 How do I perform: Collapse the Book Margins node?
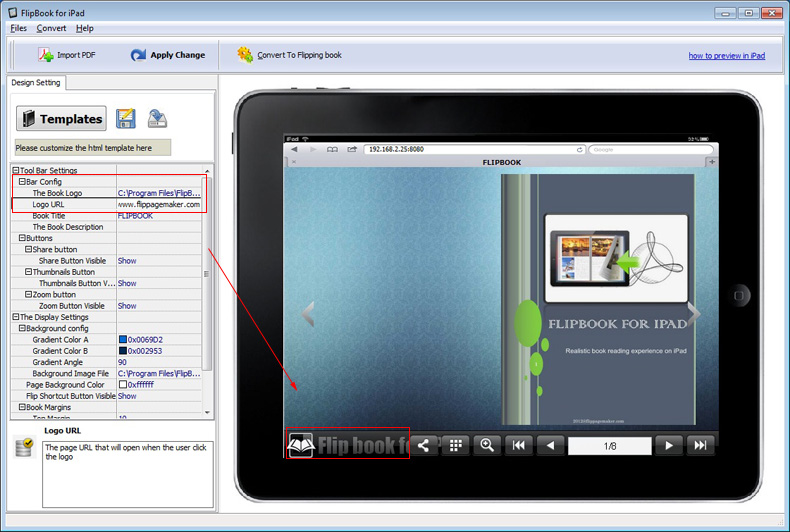(x=22, y=407)
